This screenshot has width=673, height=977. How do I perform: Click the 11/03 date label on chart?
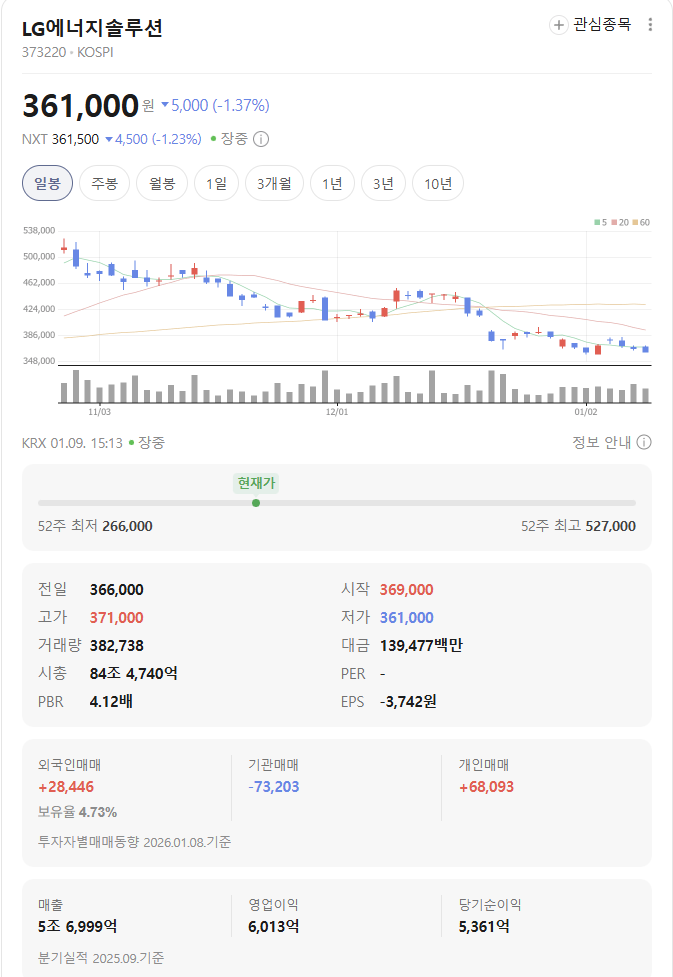click(x=99, y=412)
